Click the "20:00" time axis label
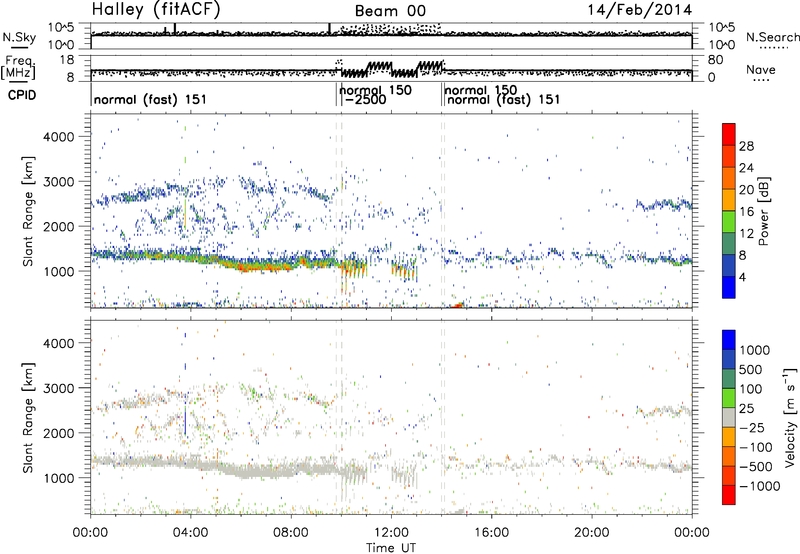The width and height of the screenshot is (800, 554). pyautogui.click(x=591, y=533)
